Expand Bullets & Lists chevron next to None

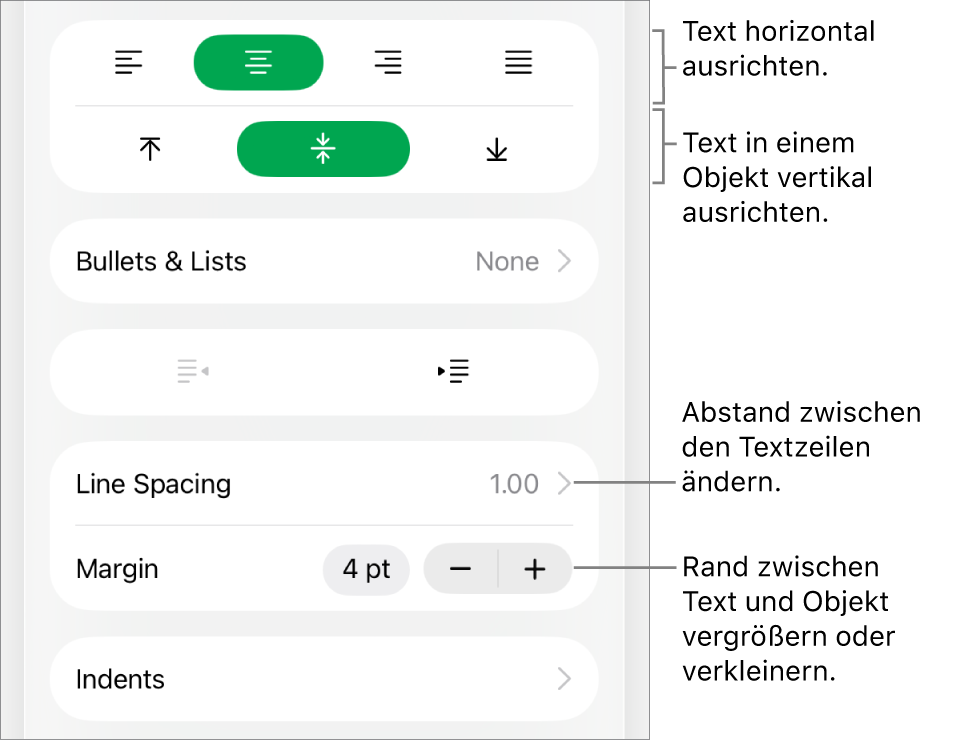(x=565, y=261)
